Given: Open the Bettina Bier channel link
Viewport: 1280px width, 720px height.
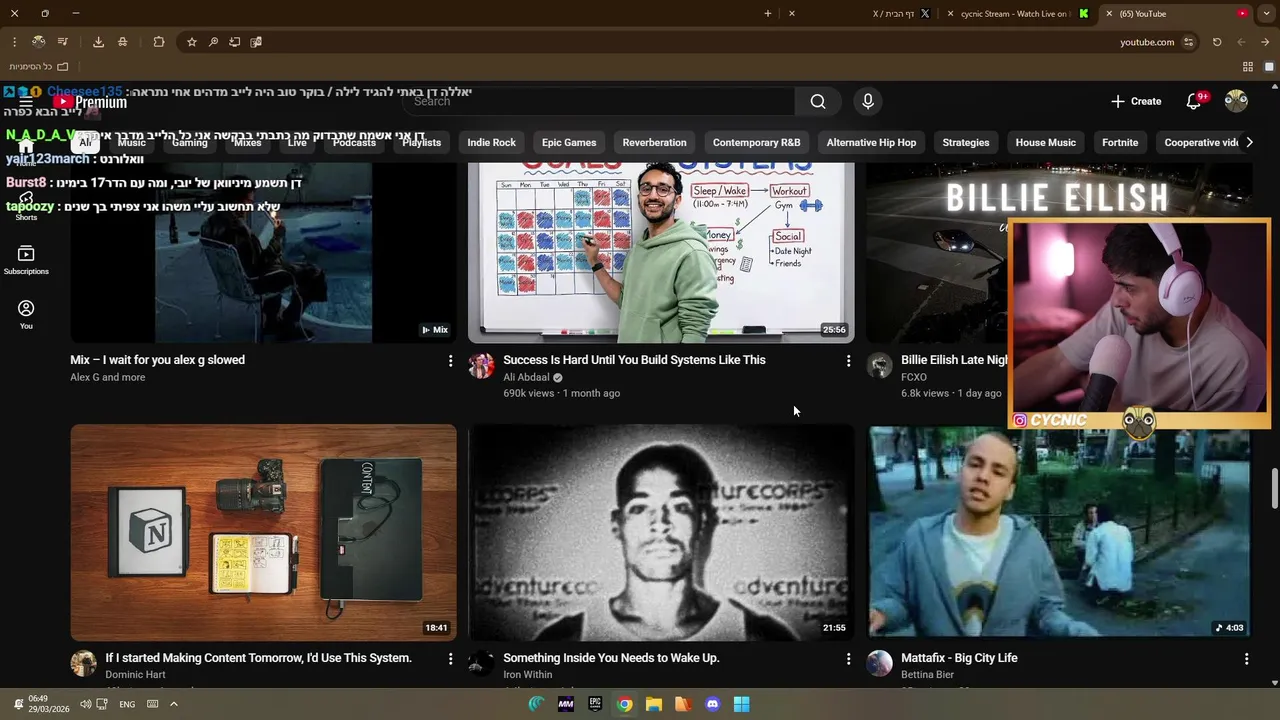Looking at the screenshot, I should point(927,675).
